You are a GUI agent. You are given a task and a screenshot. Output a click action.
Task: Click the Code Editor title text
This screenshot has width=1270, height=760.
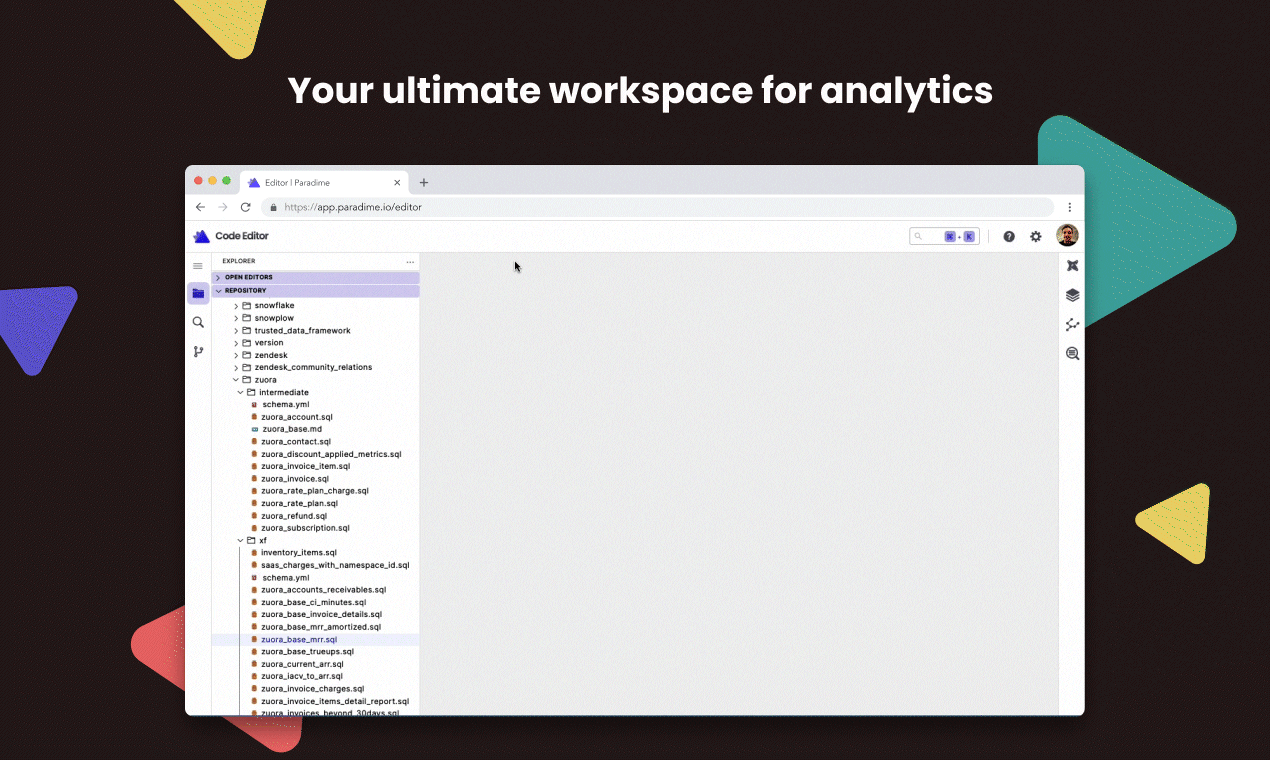pyautogui.click(x=242, y=236)
